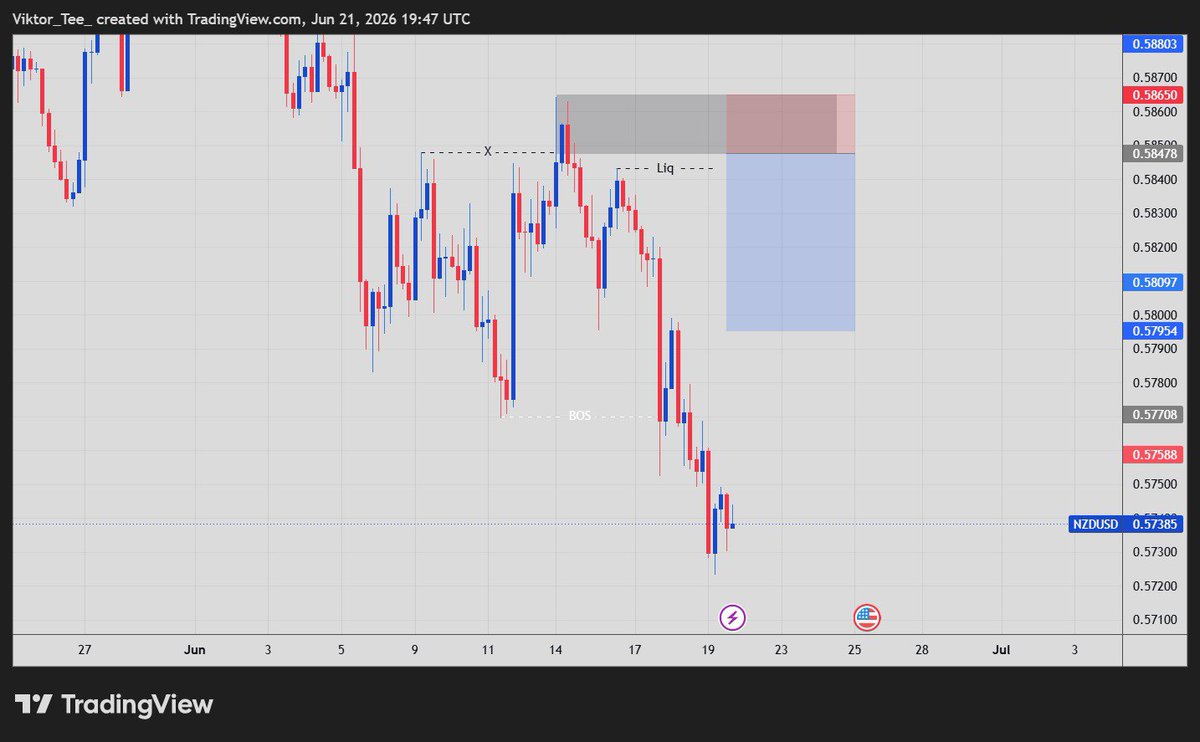The width and height of the screenshot is (1200, 742).
Task: Click date 14 on the time axis
Action: tap(556, 650)
